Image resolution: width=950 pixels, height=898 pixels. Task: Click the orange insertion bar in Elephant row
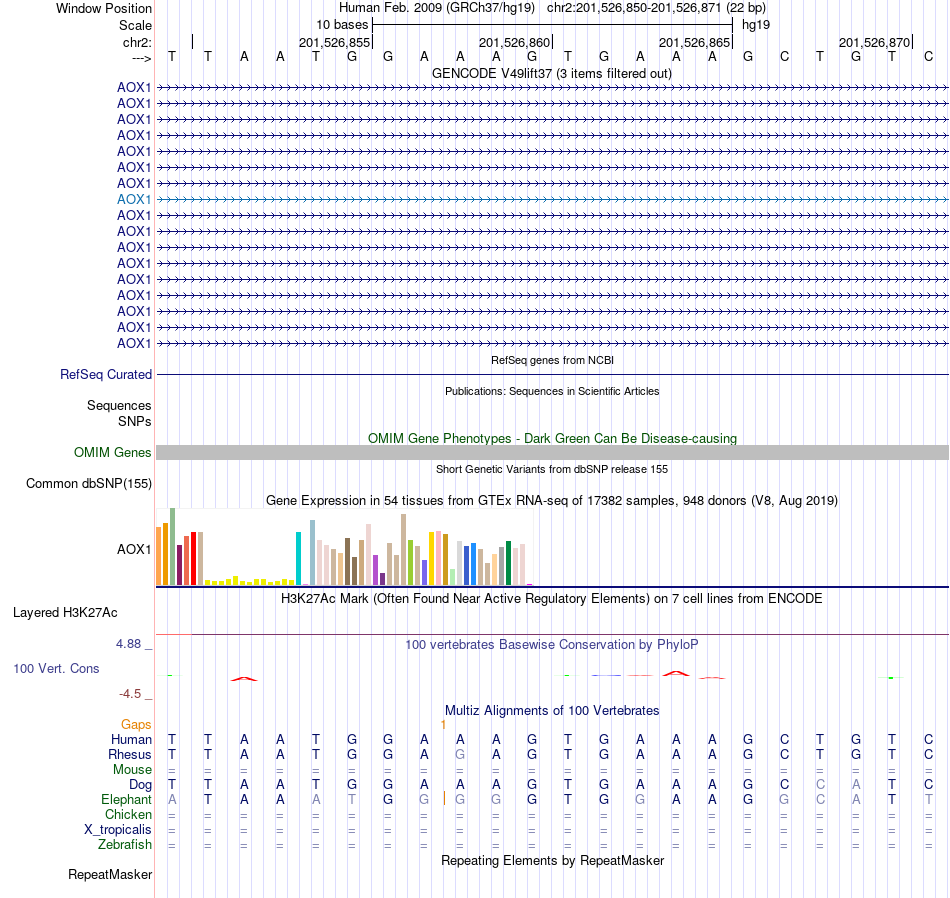[x=444, y=798]
